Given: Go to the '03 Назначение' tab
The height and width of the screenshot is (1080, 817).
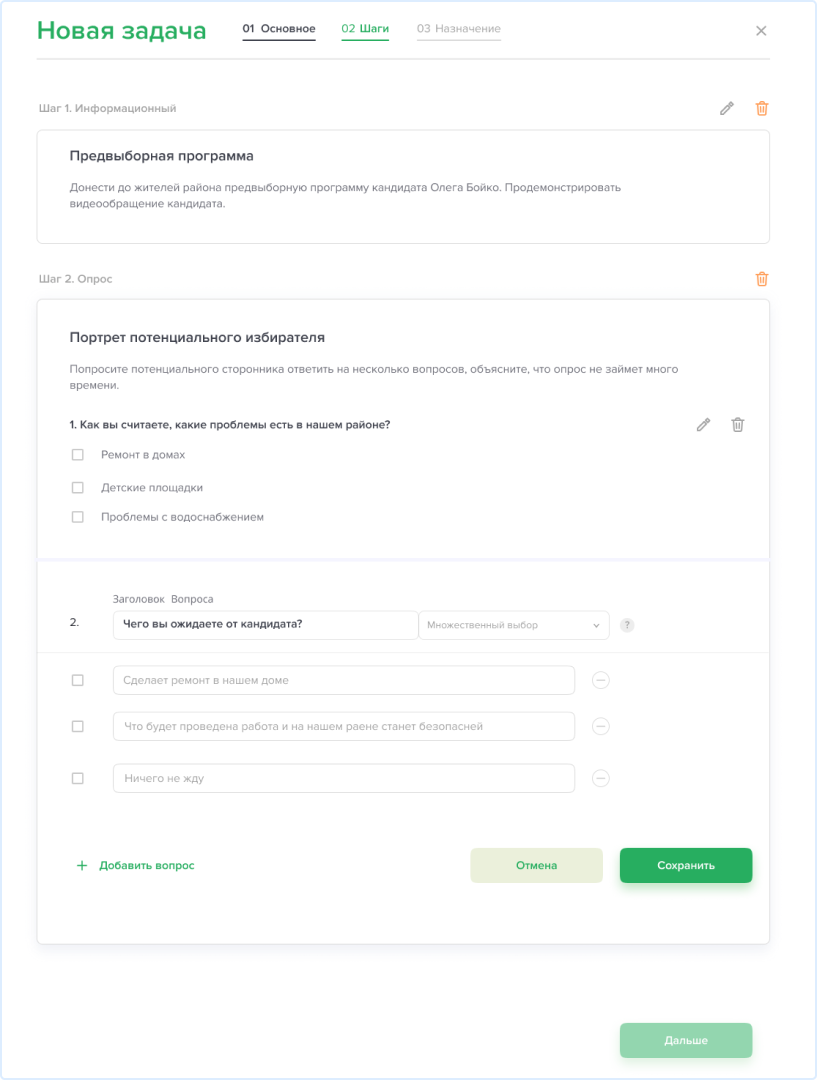Looking at the screenshot, I should (x=459, y=29).
